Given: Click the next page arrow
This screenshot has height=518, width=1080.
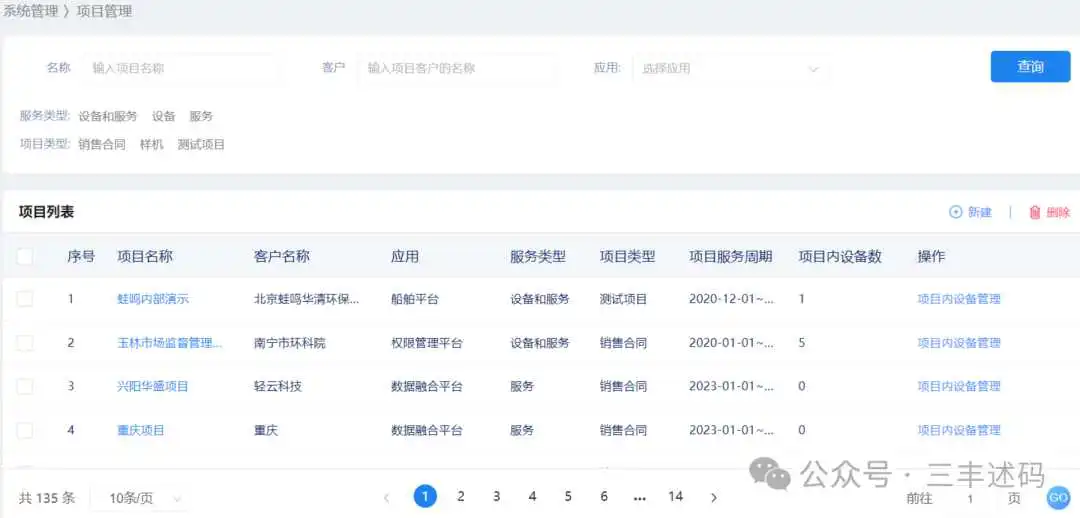Looking at the screenshot, I should coord(714,497).
